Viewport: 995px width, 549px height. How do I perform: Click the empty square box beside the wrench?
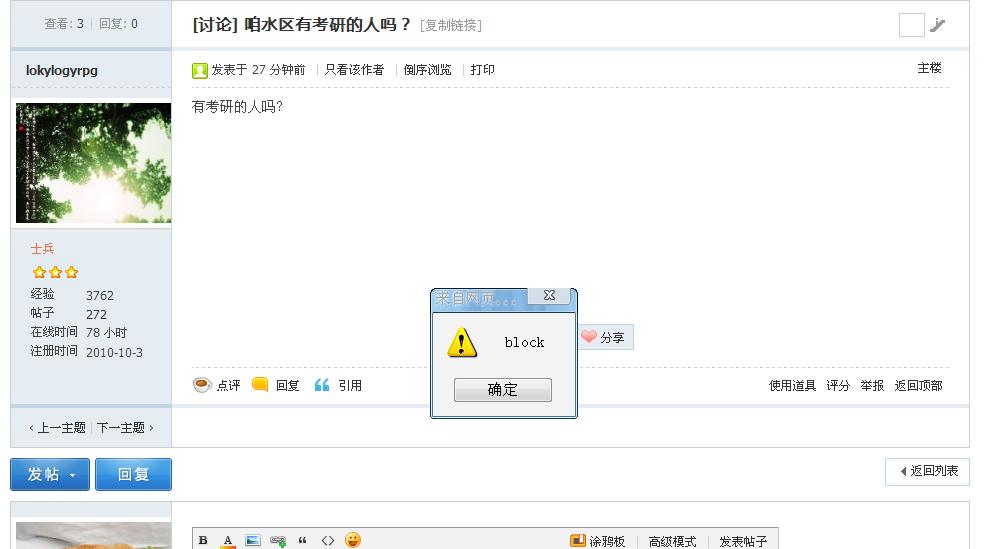click(911, 25)
